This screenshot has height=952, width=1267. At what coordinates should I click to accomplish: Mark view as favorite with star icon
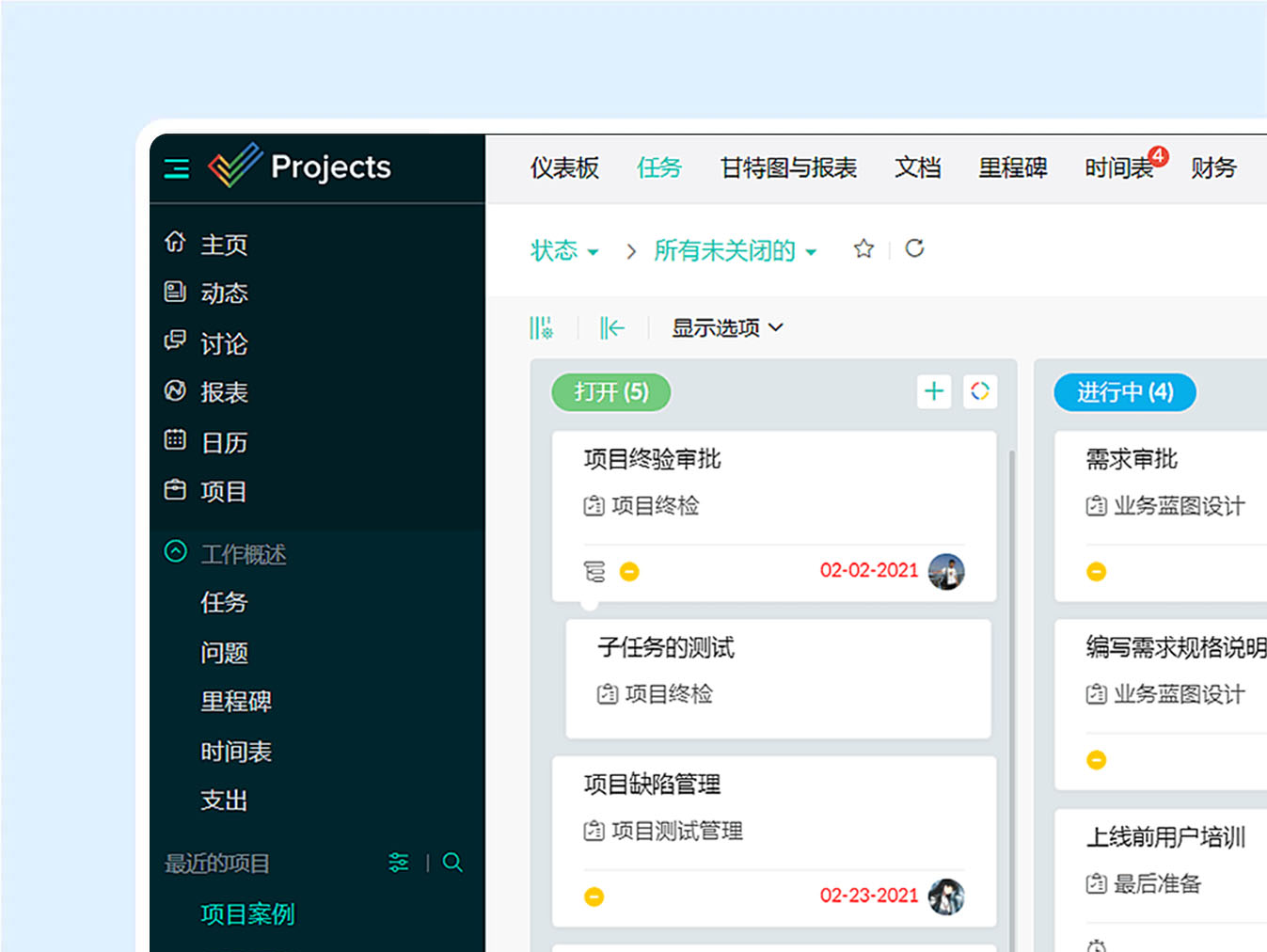point(863,249)
